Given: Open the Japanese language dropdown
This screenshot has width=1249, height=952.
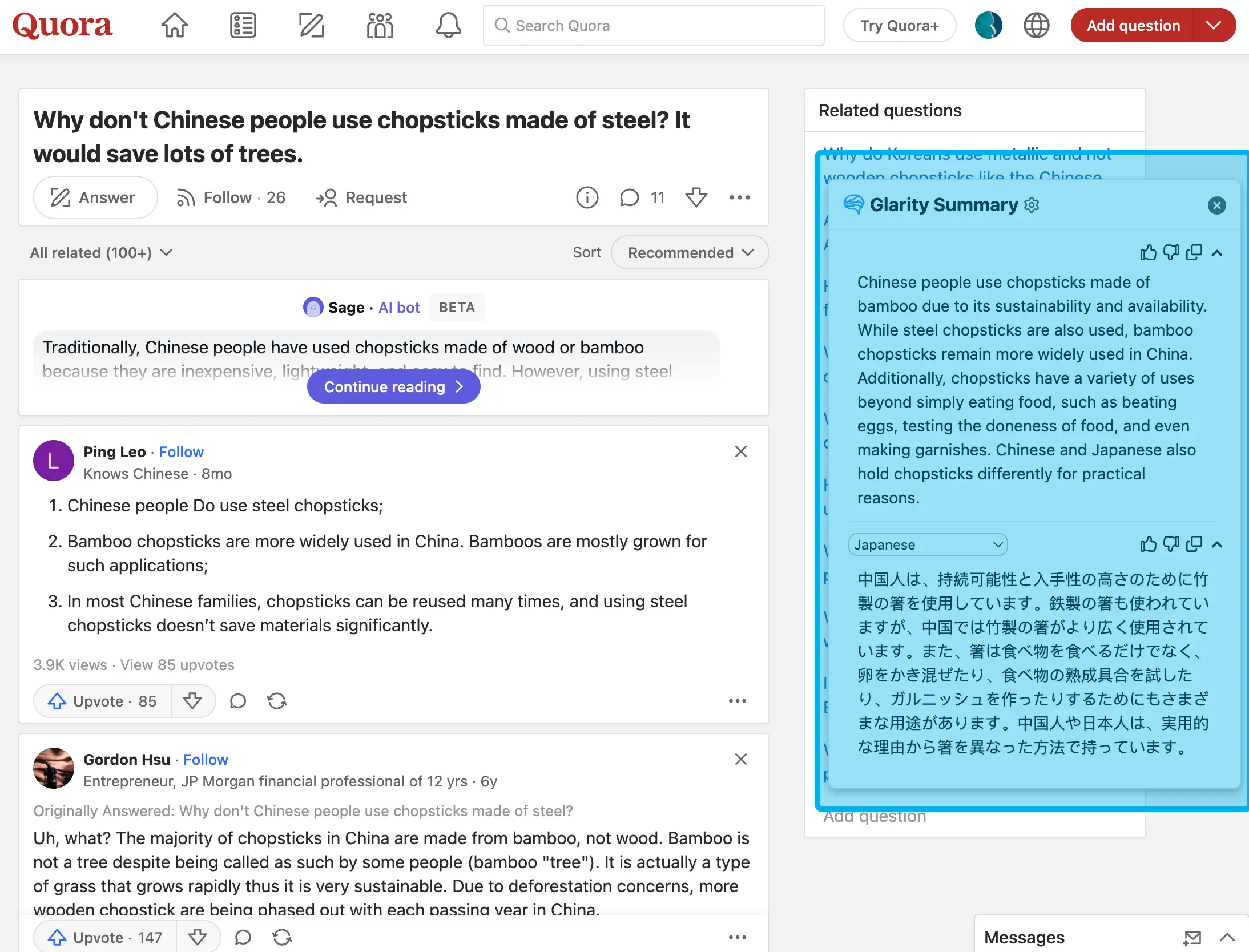Looking at the screenshot, I should 928,544.
